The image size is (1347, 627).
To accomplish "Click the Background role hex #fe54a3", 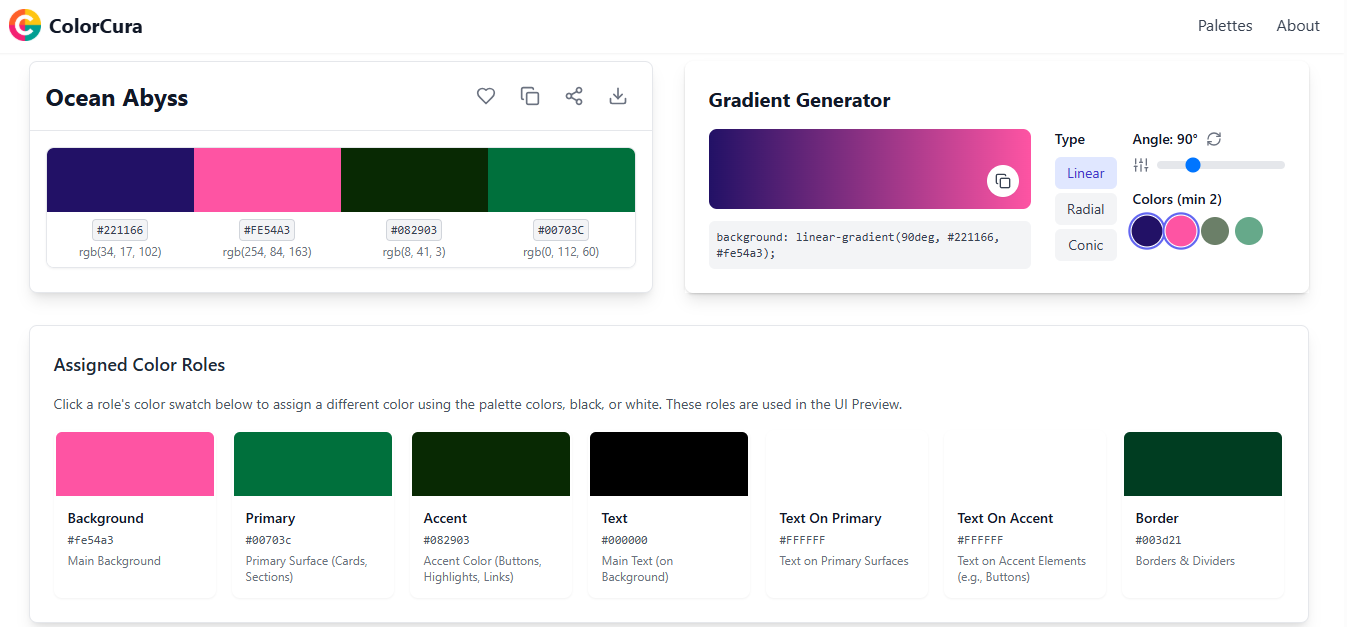I will tap(91, 540).
